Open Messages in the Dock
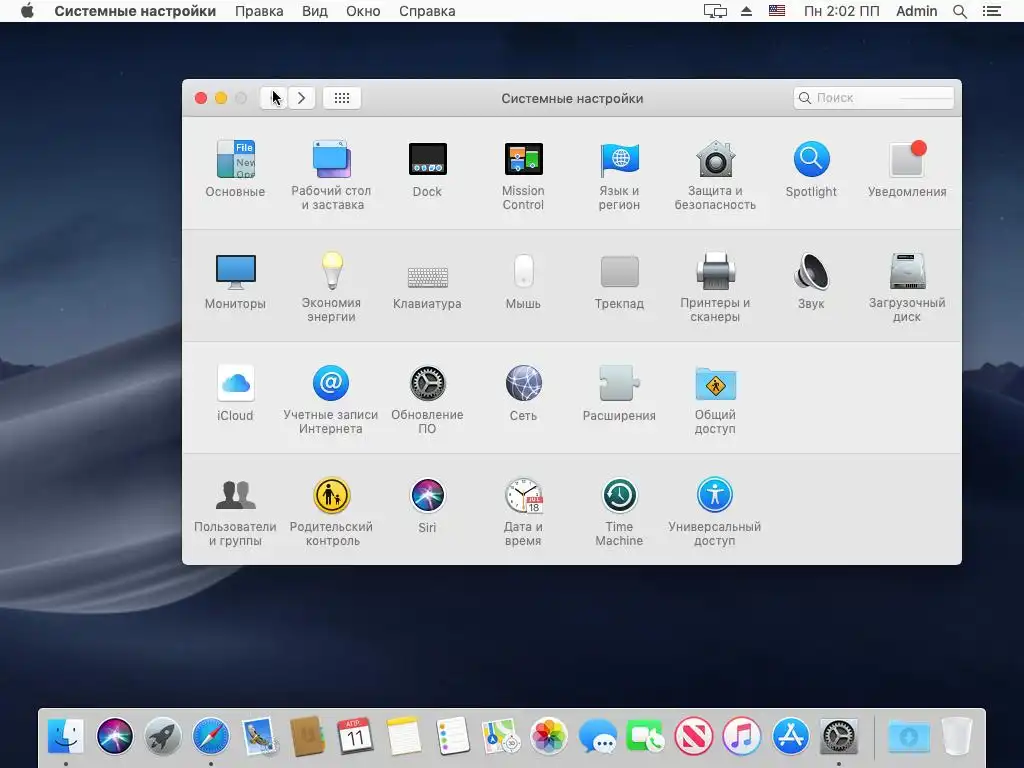The width and height of the screenshot is (1024, 768). click(597, 736)
